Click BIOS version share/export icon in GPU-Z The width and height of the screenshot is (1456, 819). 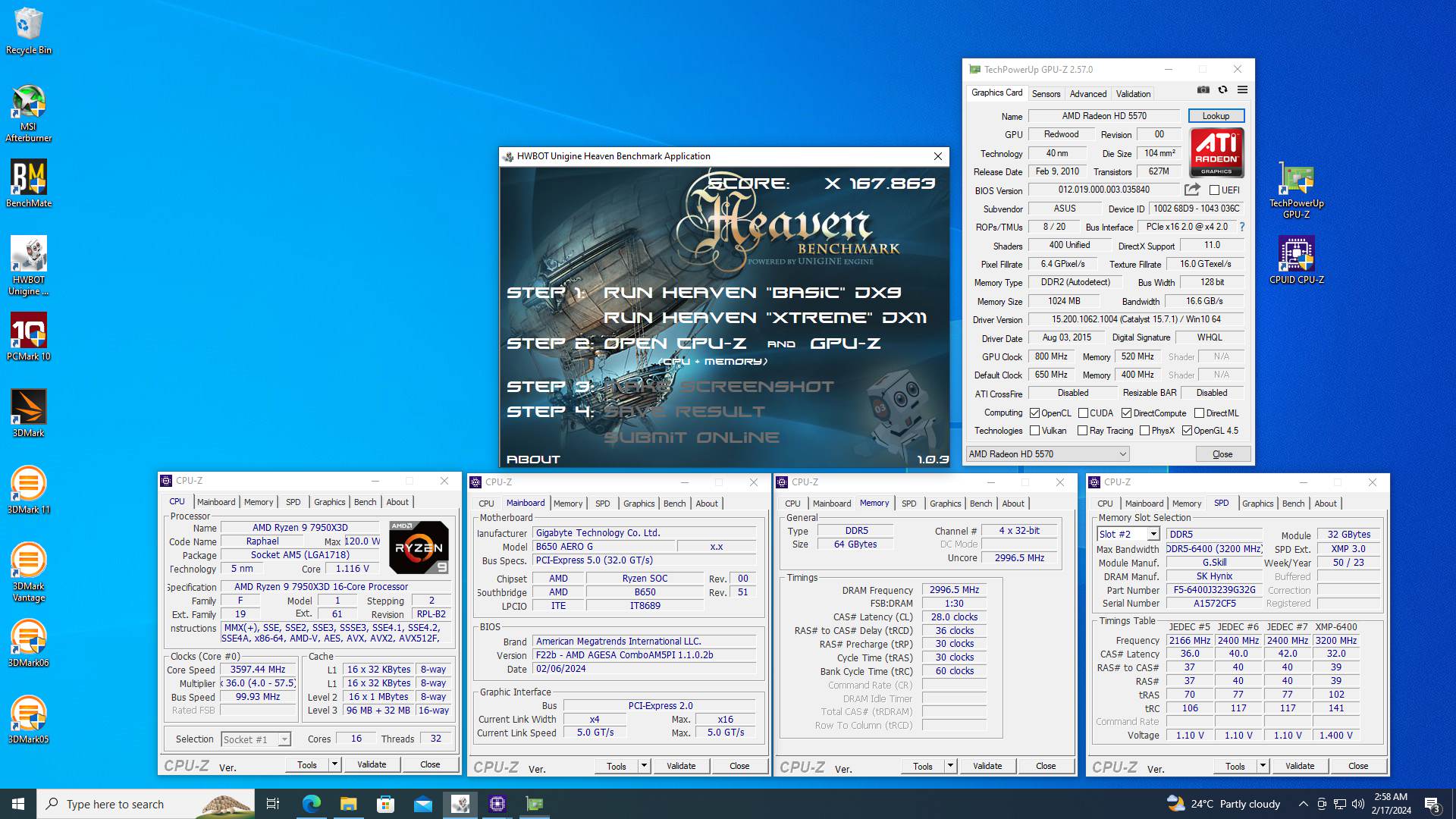(x=1192, y=190)
